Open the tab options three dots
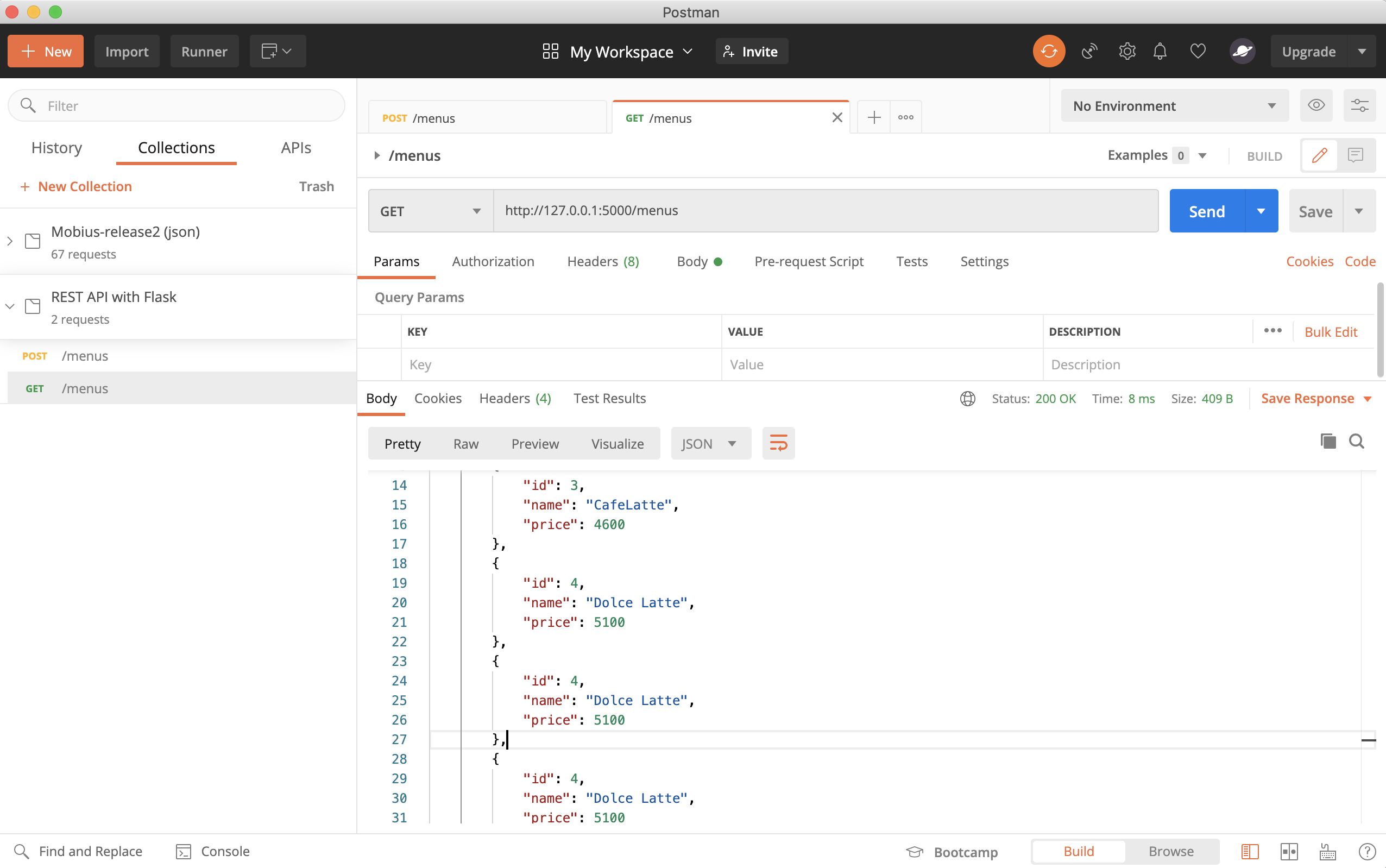The image size is (1386, 868). pos(906,117)
